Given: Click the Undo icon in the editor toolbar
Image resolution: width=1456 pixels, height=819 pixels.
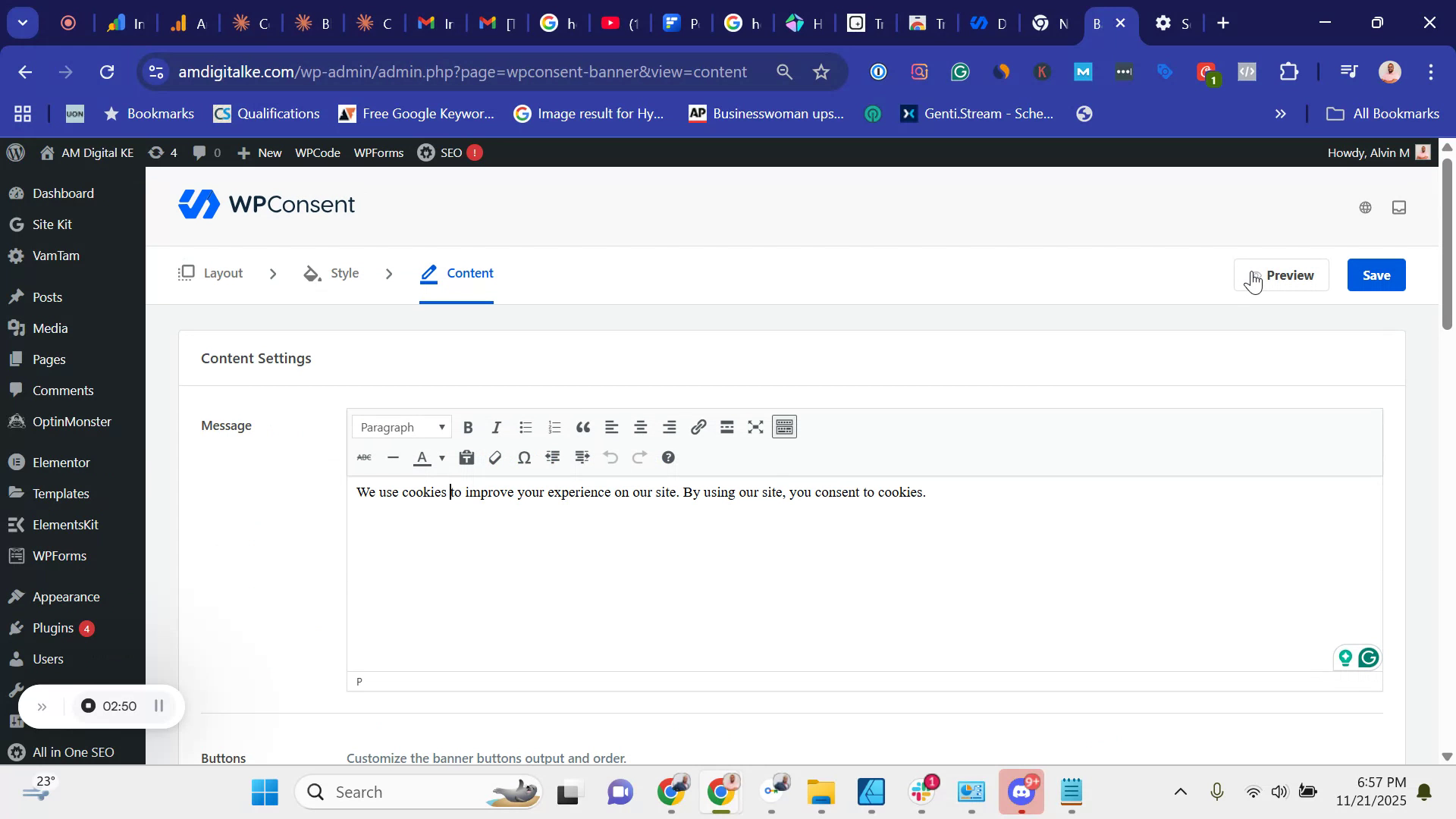Looking at the screenshot, I should tap(611, 457).
